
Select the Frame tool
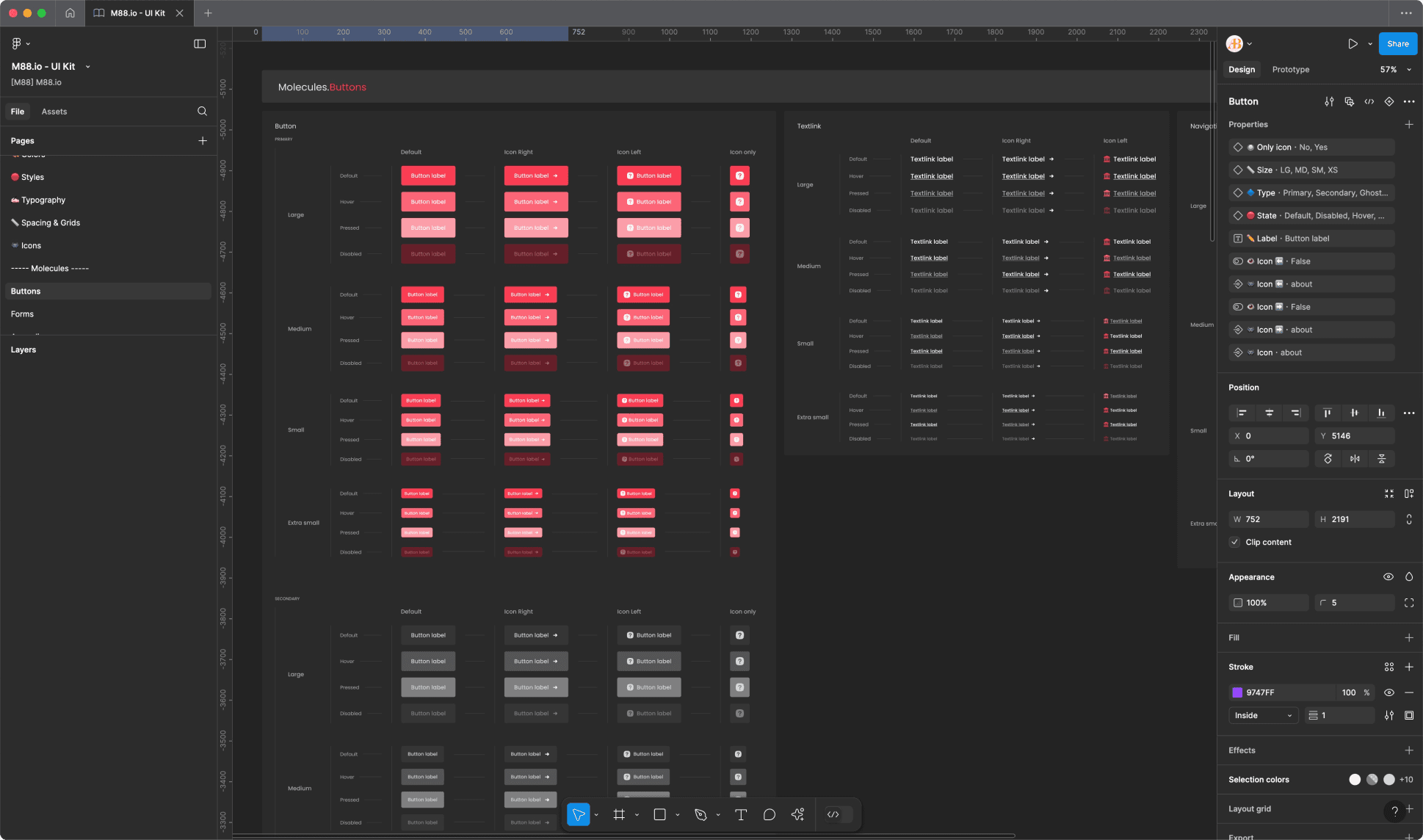click(620, 814)
